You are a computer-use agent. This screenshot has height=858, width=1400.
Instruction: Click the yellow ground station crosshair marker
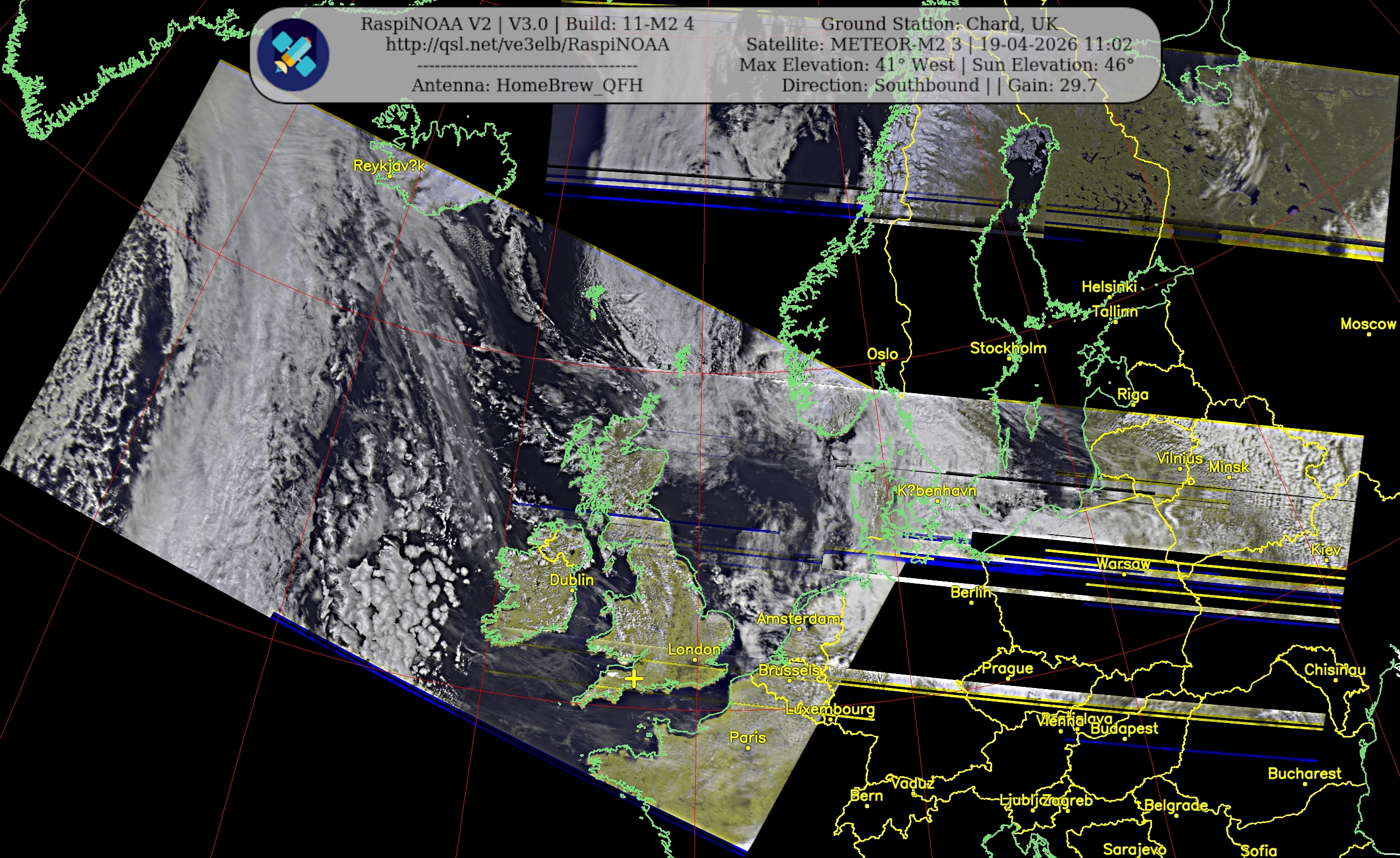[633, 678]
